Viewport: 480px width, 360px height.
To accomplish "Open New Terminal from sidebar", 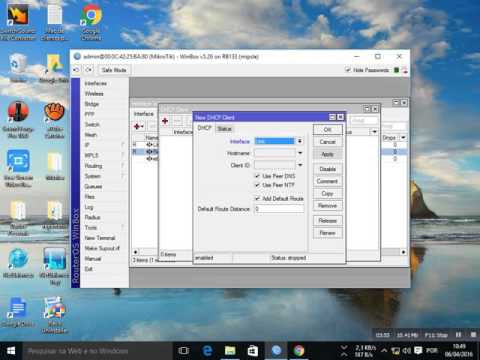I will [100, 238].
